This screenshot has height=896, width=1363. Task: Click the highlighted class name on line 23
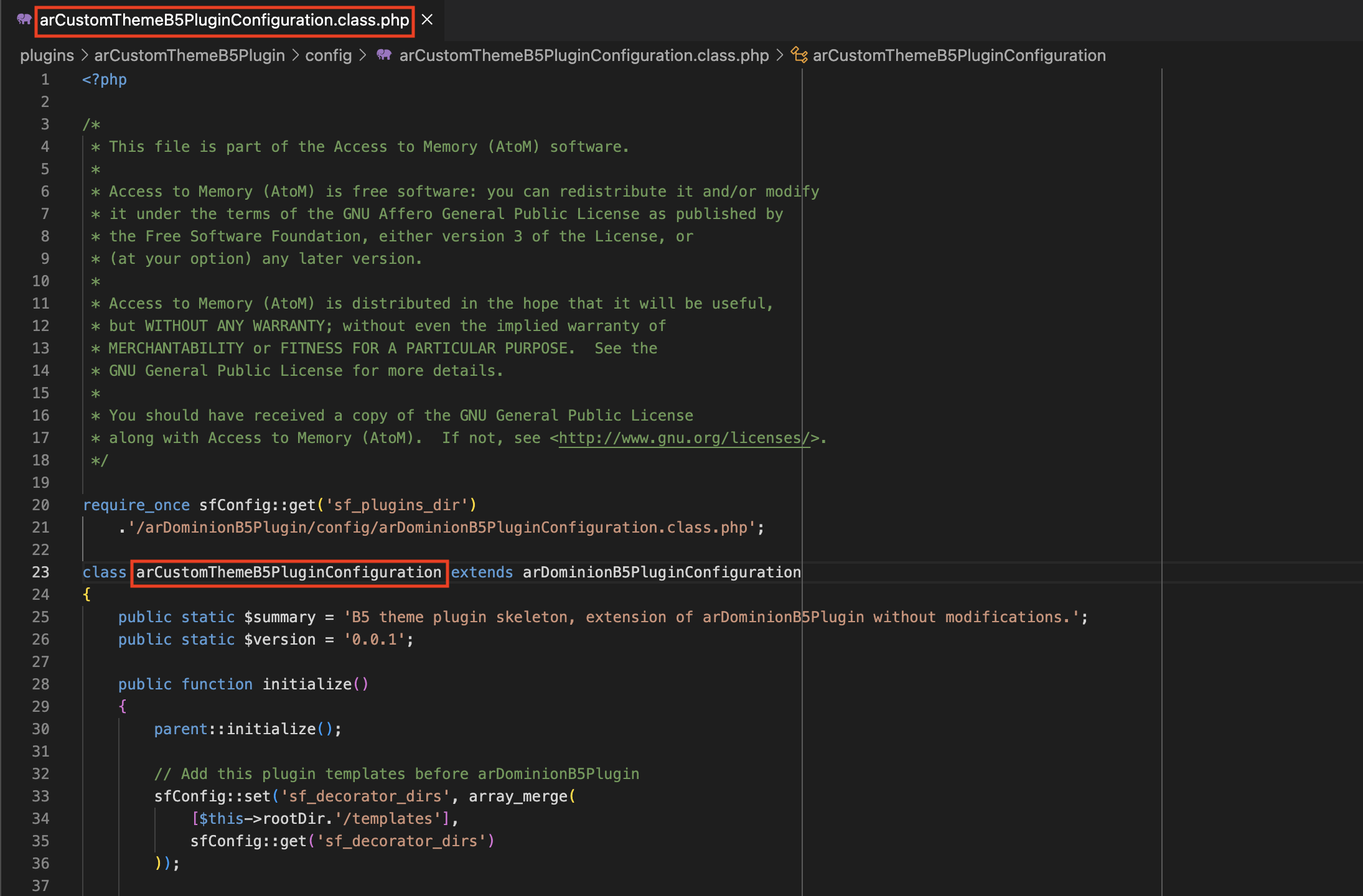(x=289, y=572)
